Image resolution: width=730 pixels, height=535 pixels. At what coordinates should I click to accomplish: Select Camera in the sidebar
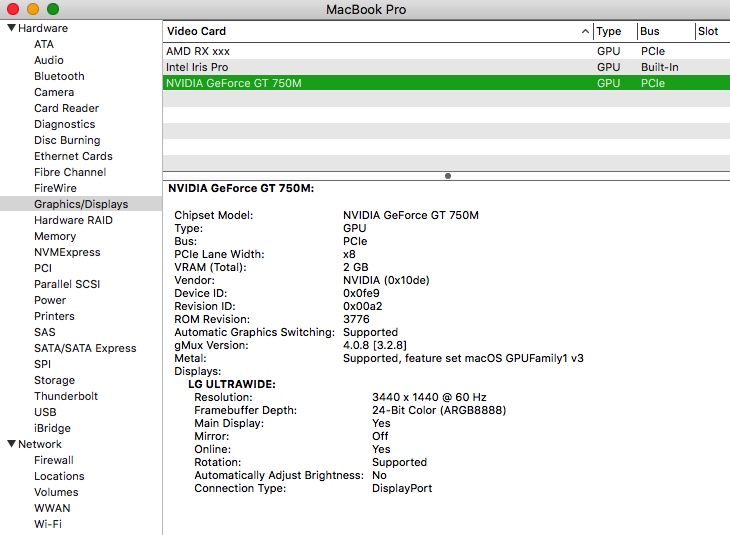pos(54,92)
